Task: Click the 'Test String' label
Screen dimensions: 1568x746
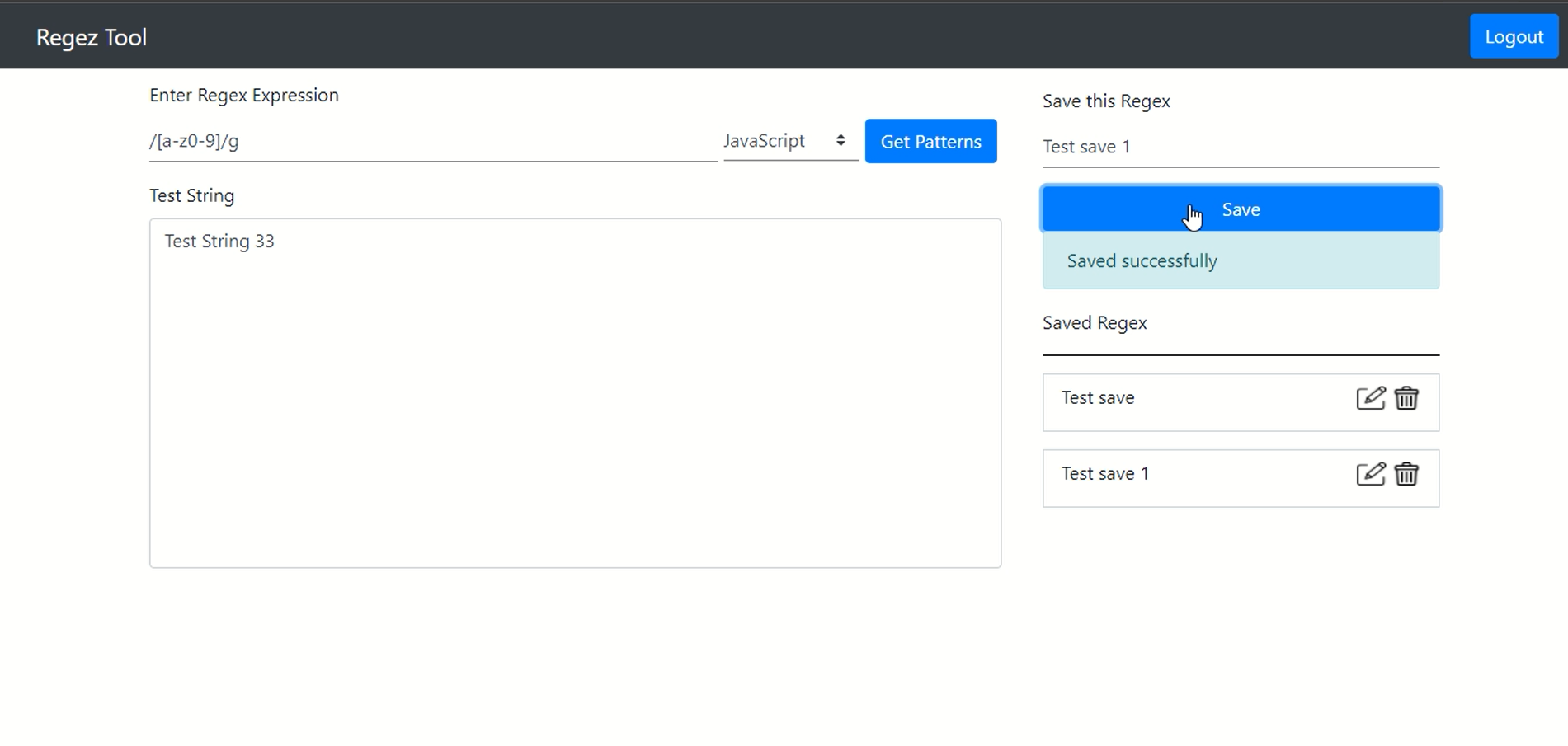Action: [192, 196]
